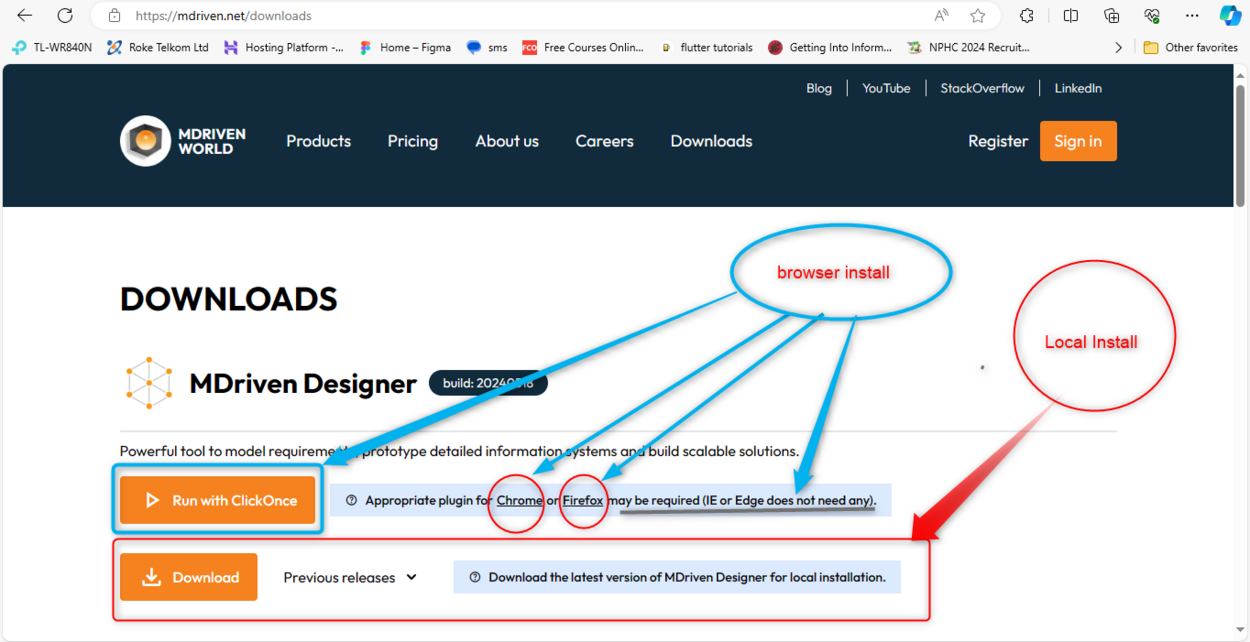Launch Run with ClickOnce

point(218,500)
